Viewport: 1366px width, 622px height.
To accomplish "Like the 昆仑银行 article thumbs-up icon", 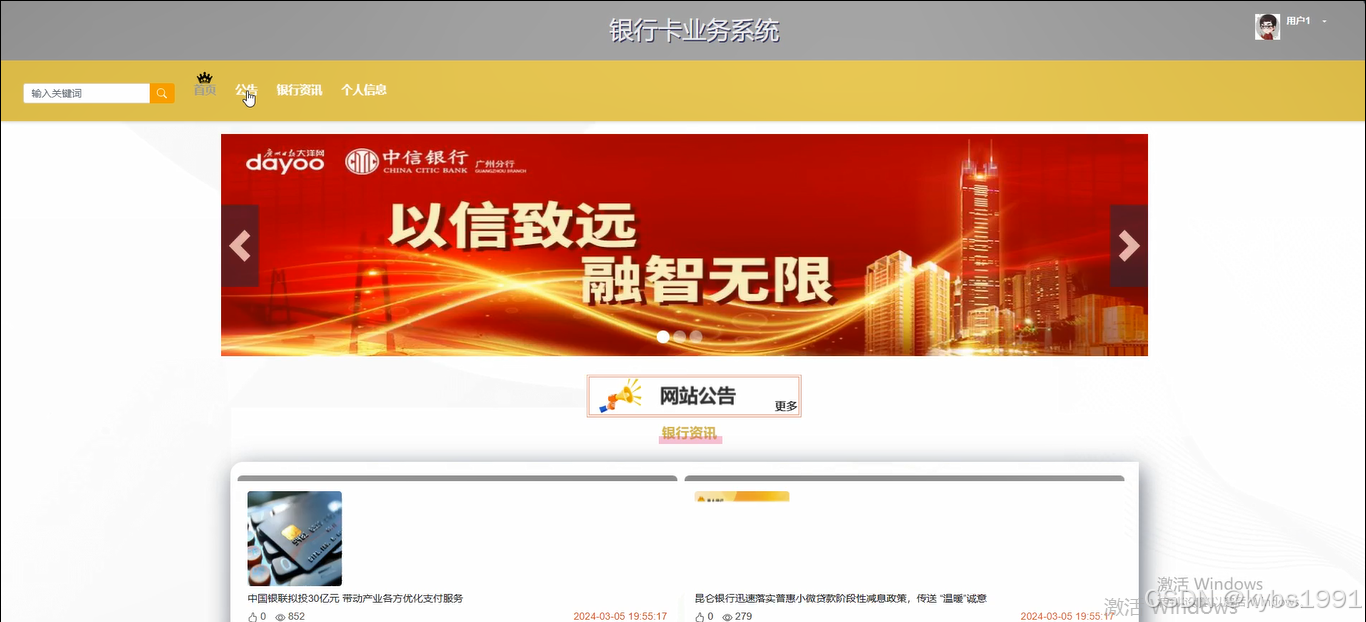I will point(700,617).
